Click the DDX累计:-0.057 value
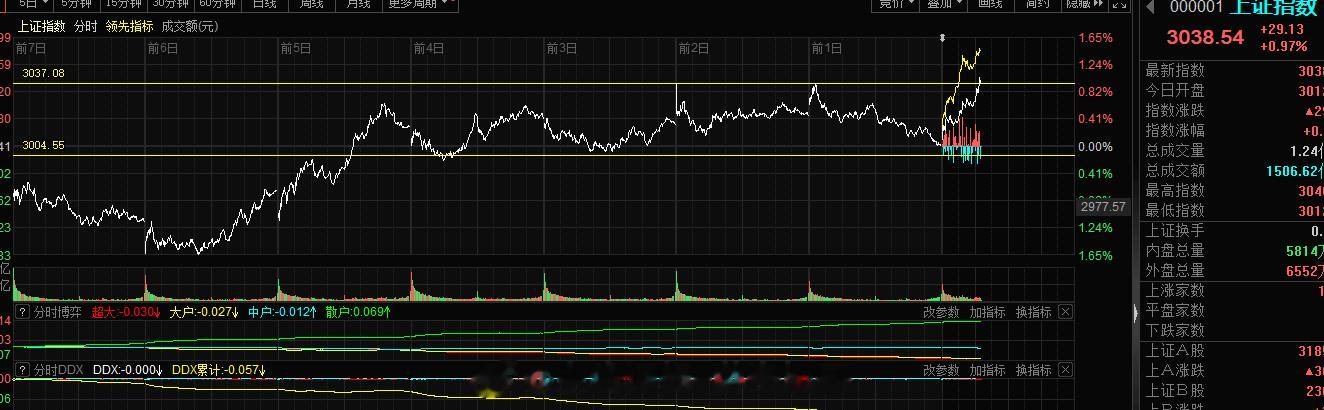This screenshot has width=1324, height=410. coord(219,370)
